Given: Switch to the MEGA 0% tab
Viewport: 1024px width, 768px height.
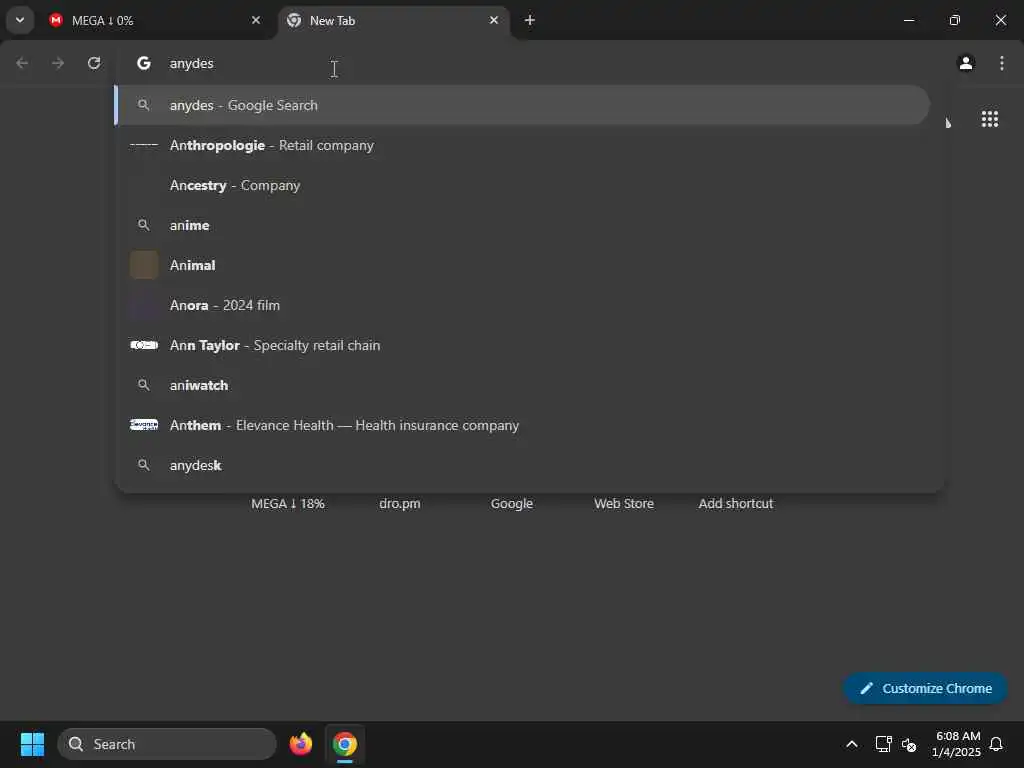Looking at the screenshot, I should click(155, 20).
